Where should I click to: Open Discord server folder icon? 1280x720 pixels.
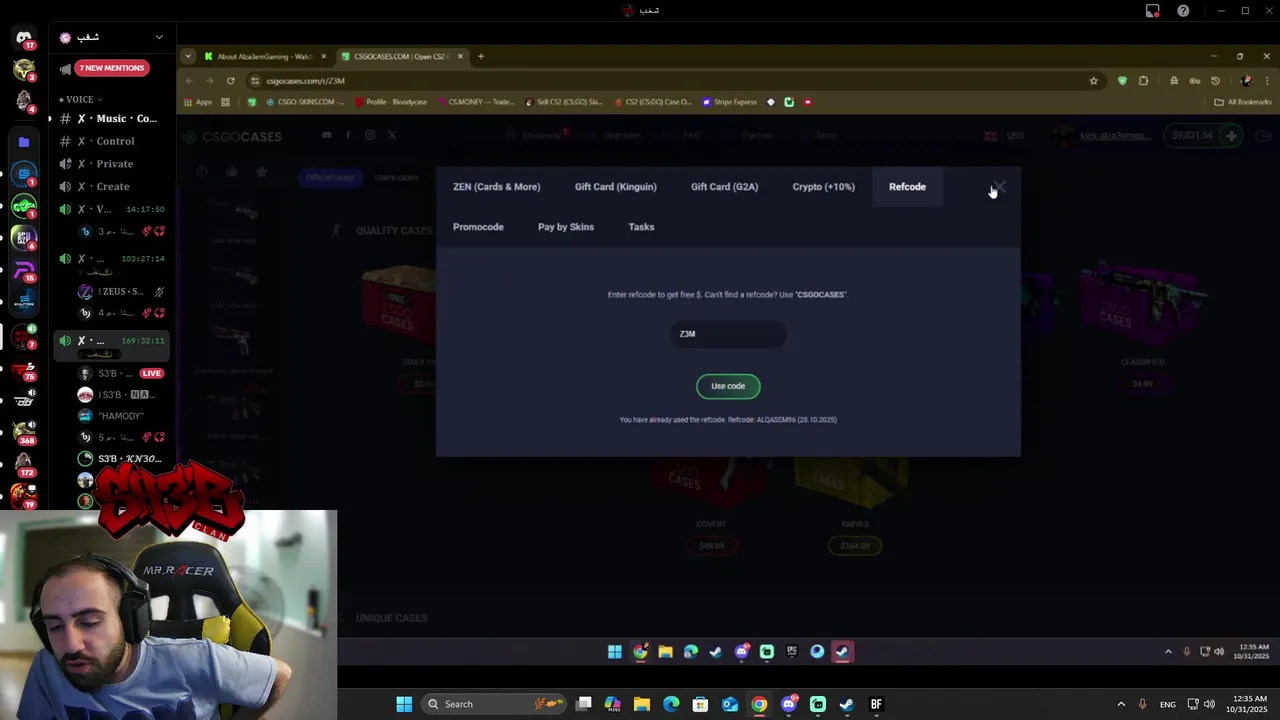coord(24,142)
